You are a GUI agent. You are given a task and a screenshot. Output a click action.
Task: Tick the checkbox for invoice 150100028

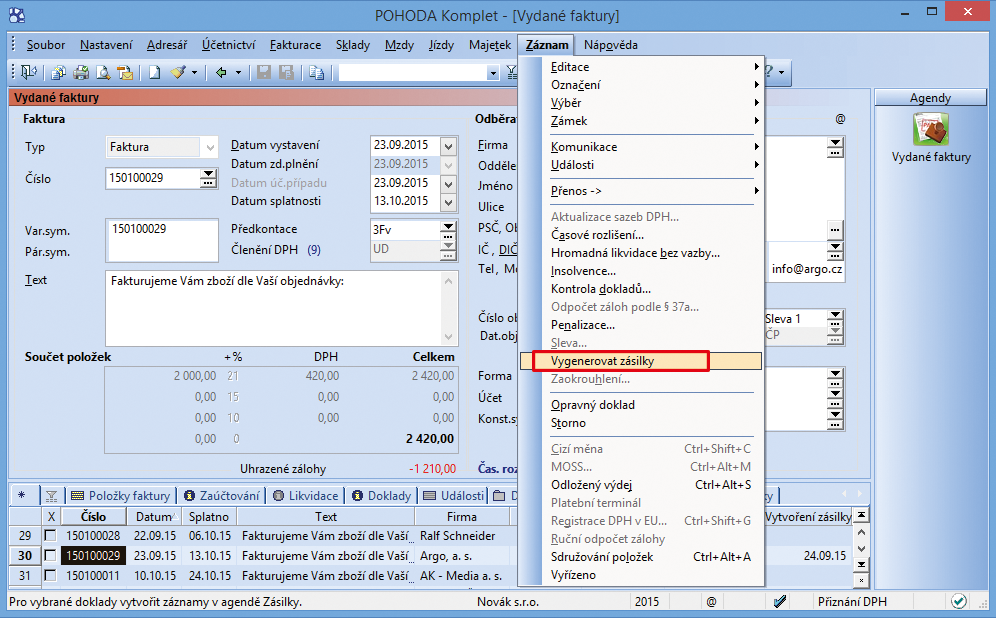[x=50, y=535]
